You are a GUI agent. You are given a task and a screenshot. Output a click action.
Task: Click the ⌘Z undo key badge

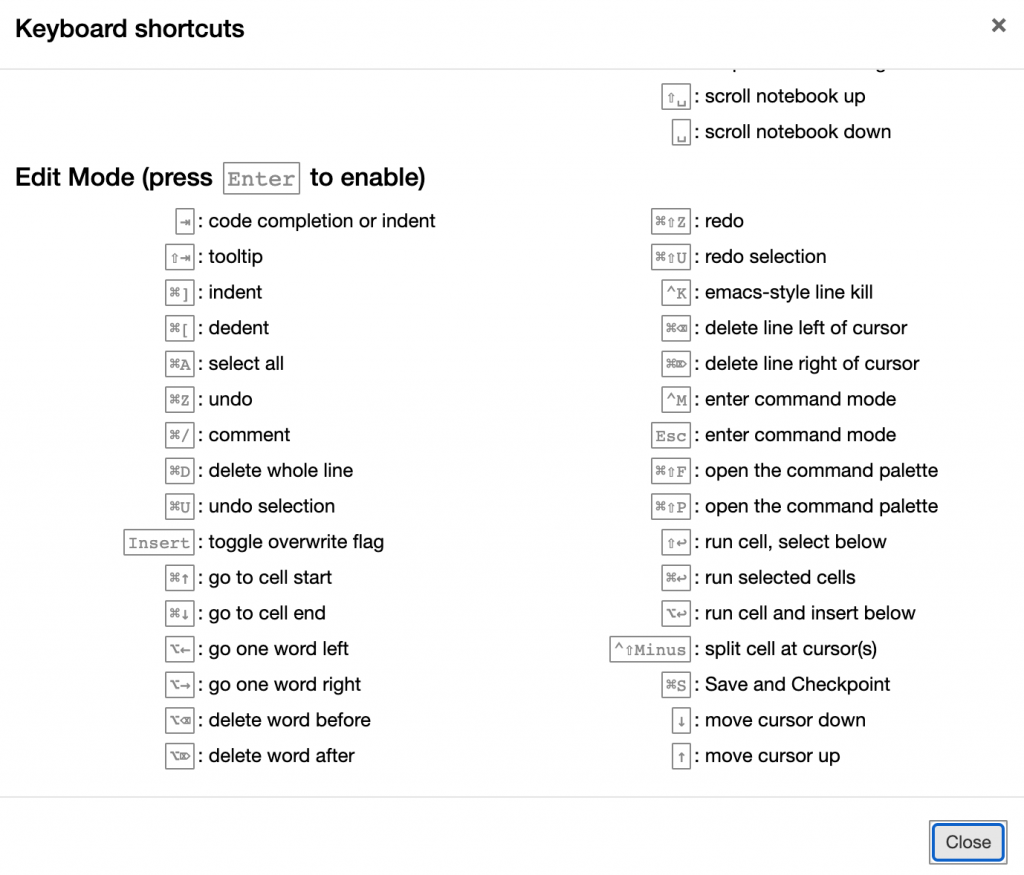point(180,399)
